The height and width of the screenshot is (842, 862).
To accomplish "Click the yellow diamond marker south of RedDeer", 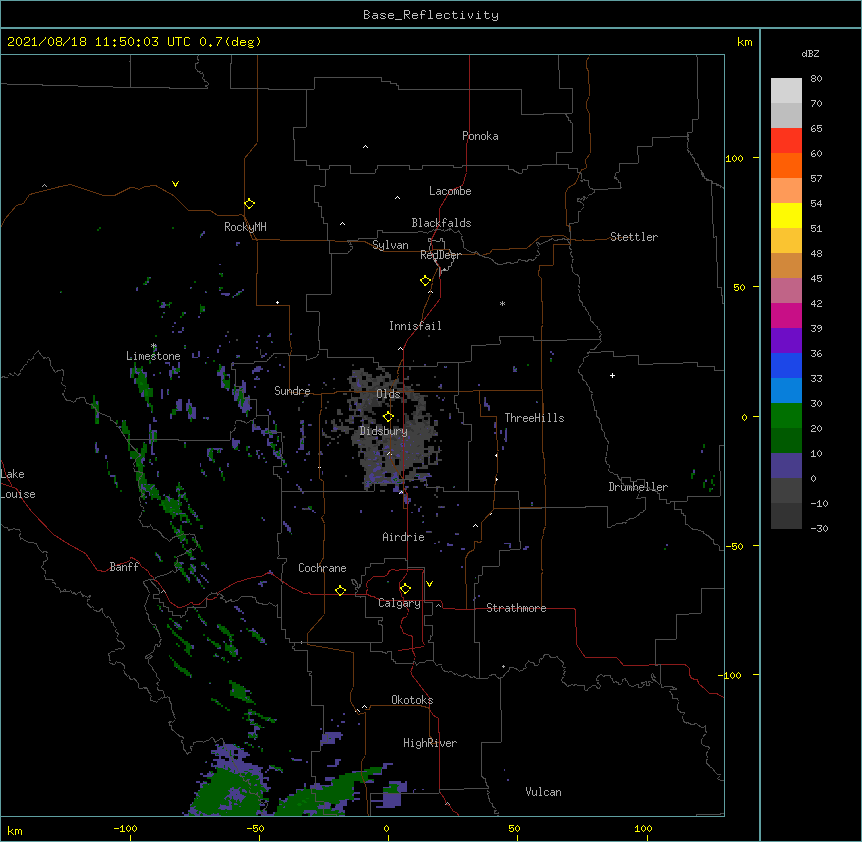I will (x=426, y=281).
